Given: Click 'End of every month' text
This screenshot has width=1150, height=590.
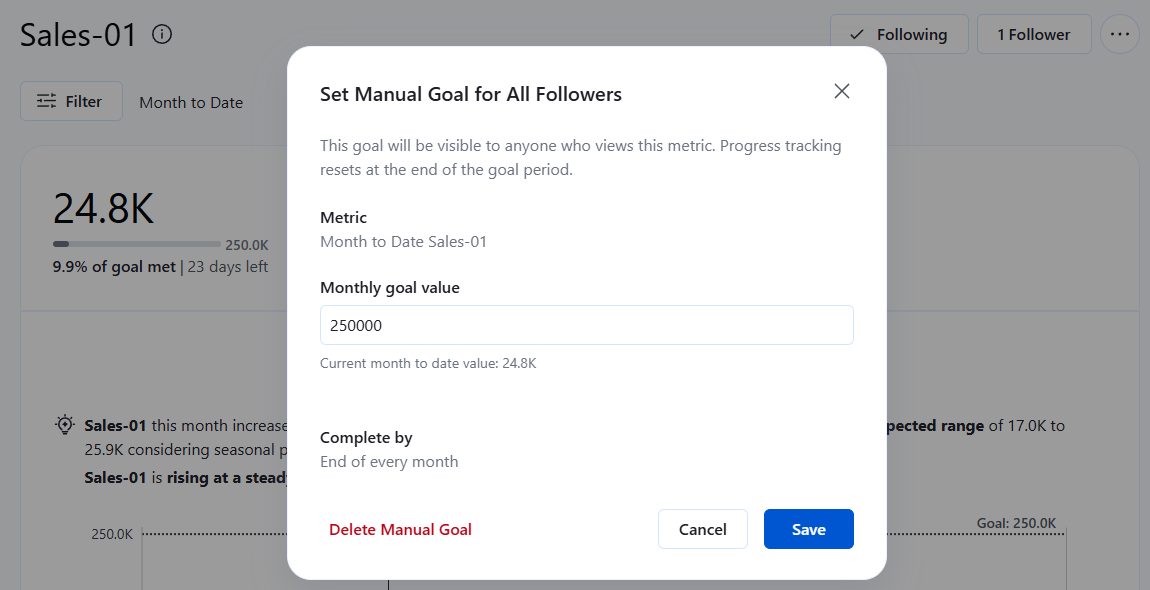Looking at the screenshot, I should click(389, 462).
